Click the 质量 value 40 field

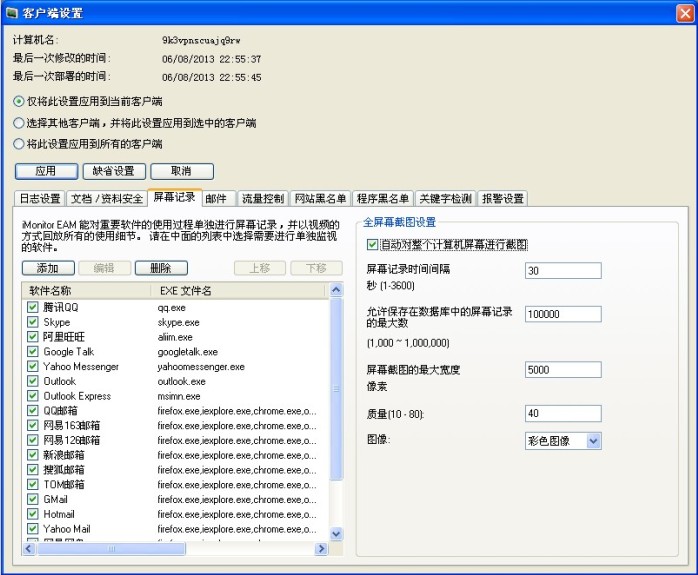[x=563, y=413]
